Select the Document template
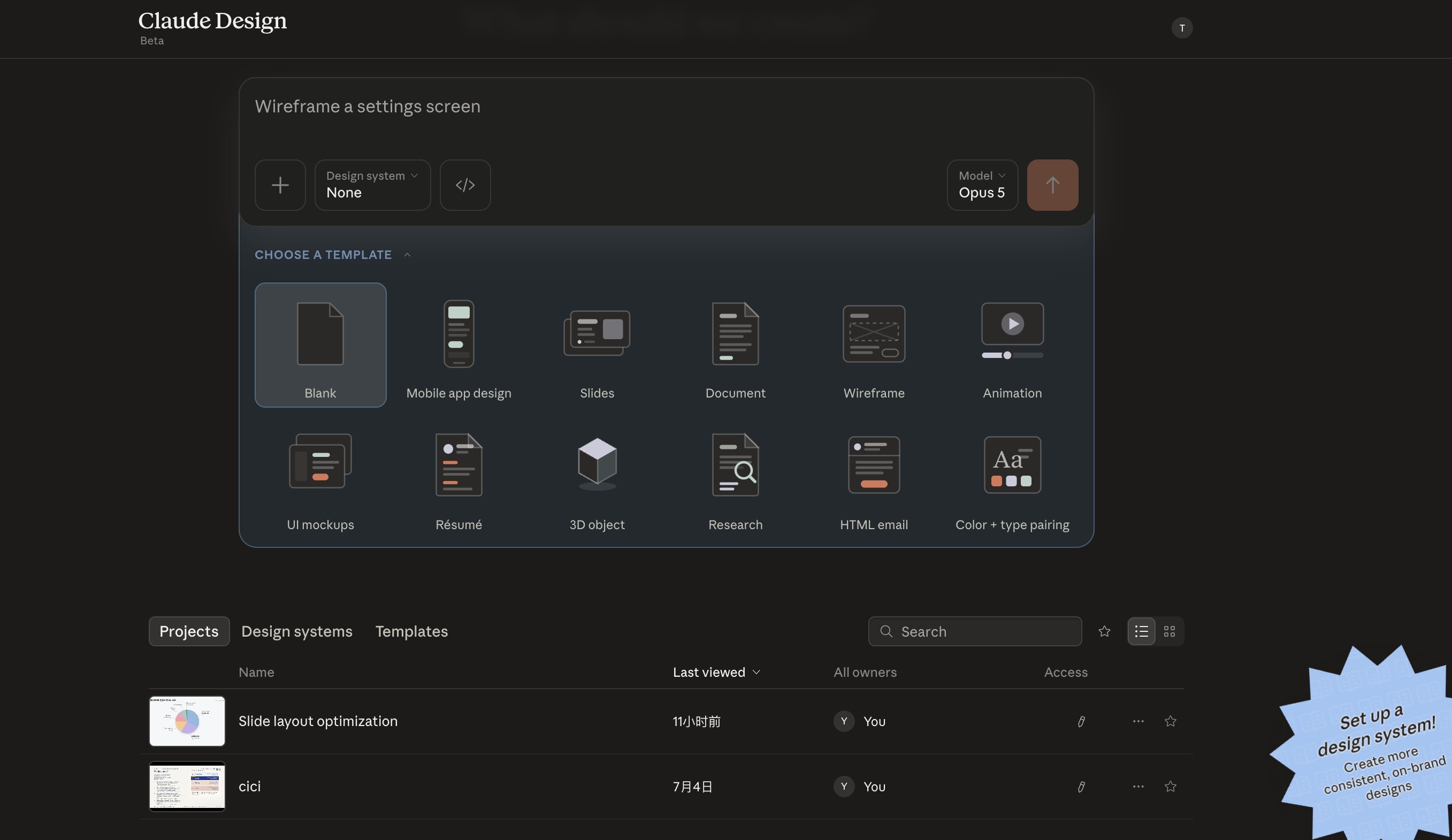The height and width of the screenshot is (840, 1452). click(x=735, y=345)
